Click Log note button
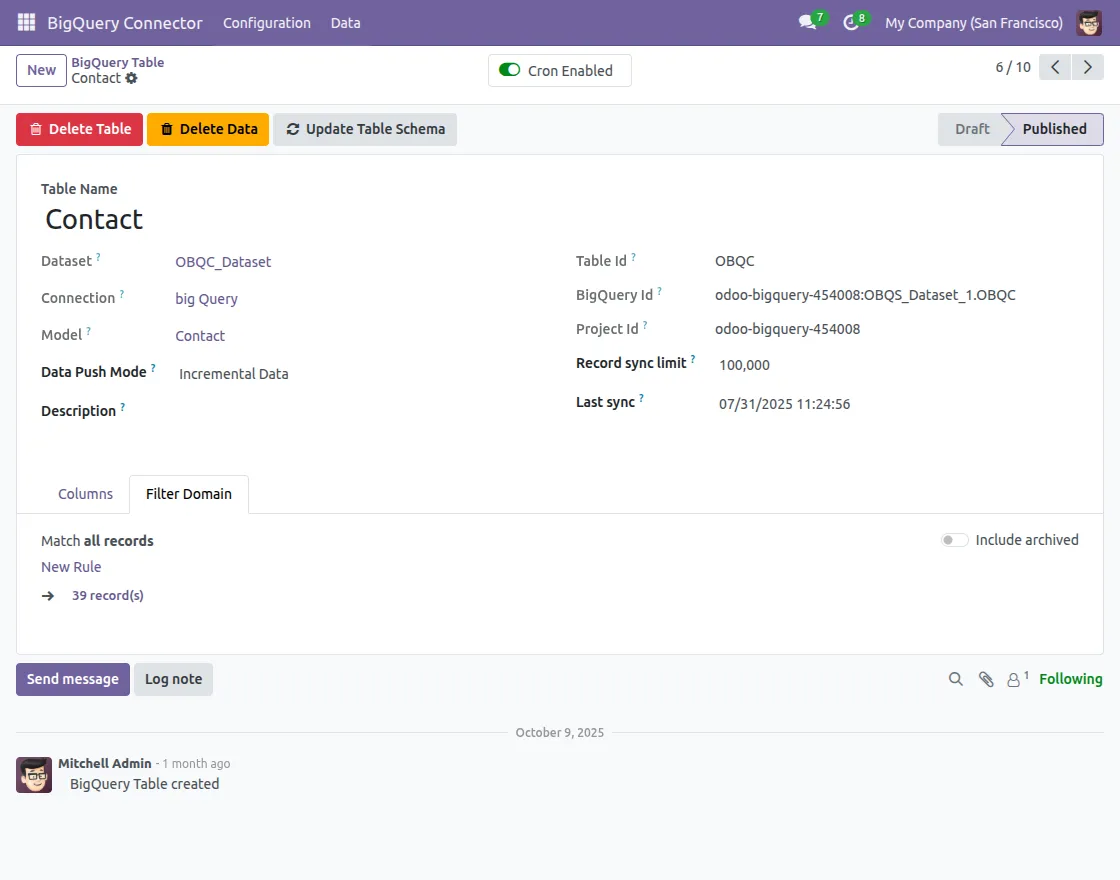 [x=174, y=679]
